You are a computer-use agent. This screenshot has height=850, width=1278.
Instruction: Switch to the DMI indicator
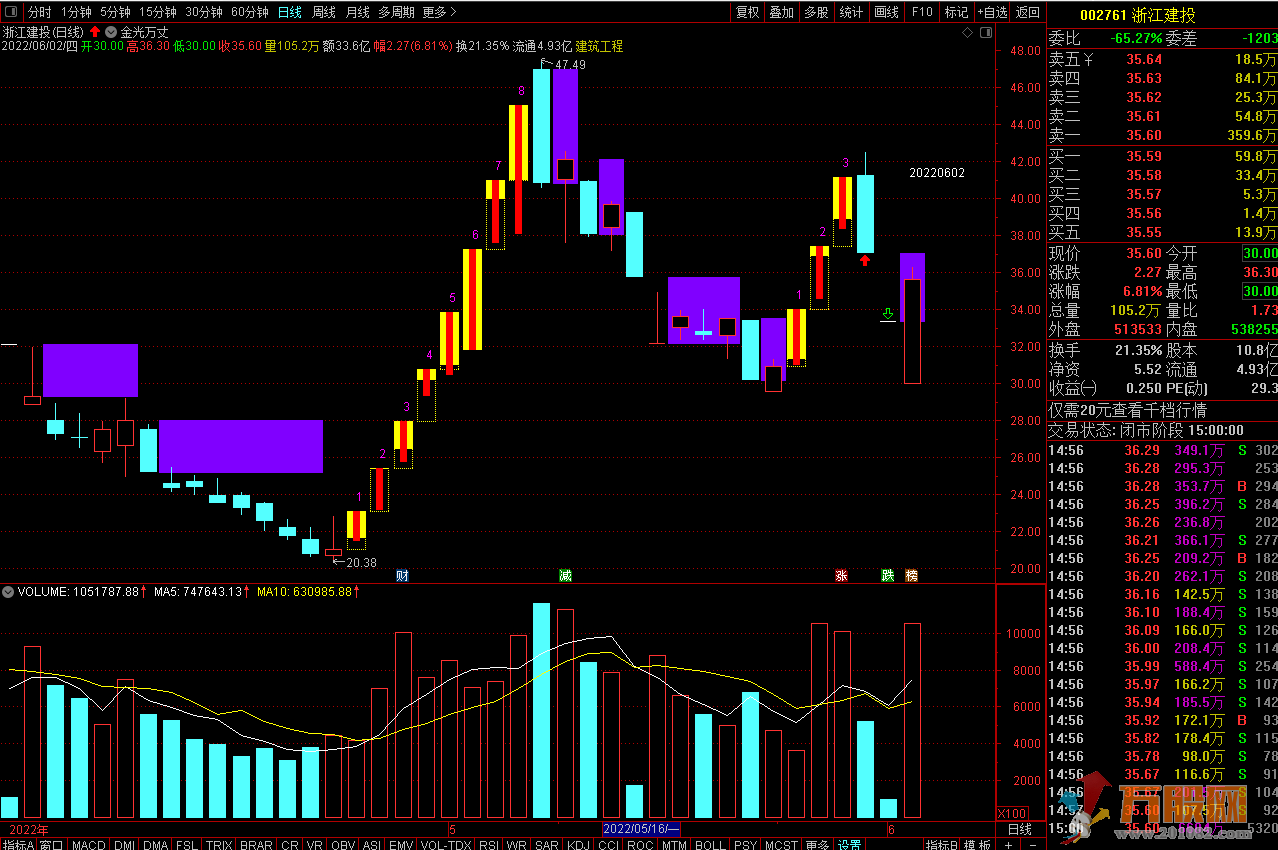coord(124,844)
